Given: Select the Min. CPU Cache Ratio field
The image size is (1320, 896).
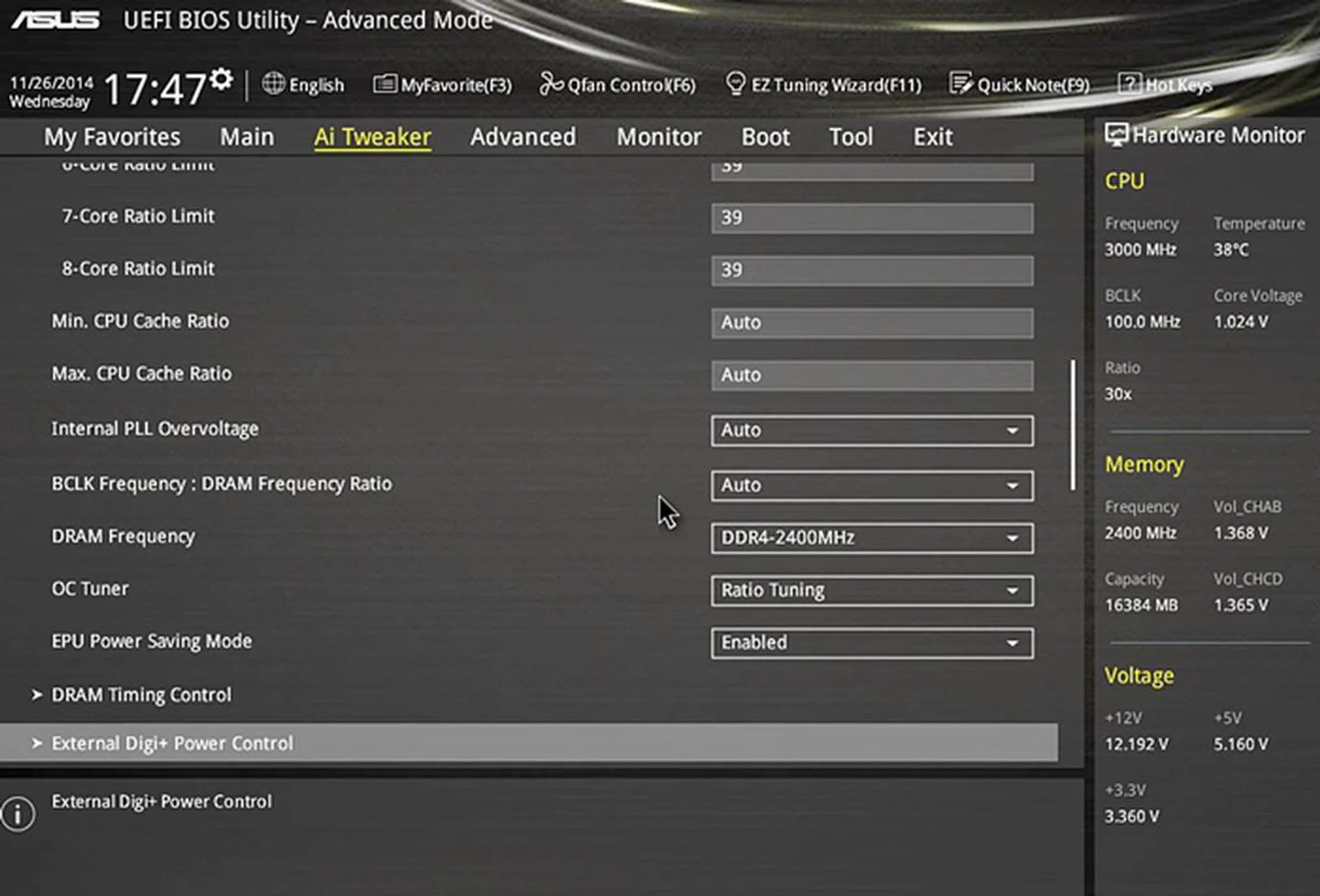Looking at the screenshot, I should click(x=872, y=323).
